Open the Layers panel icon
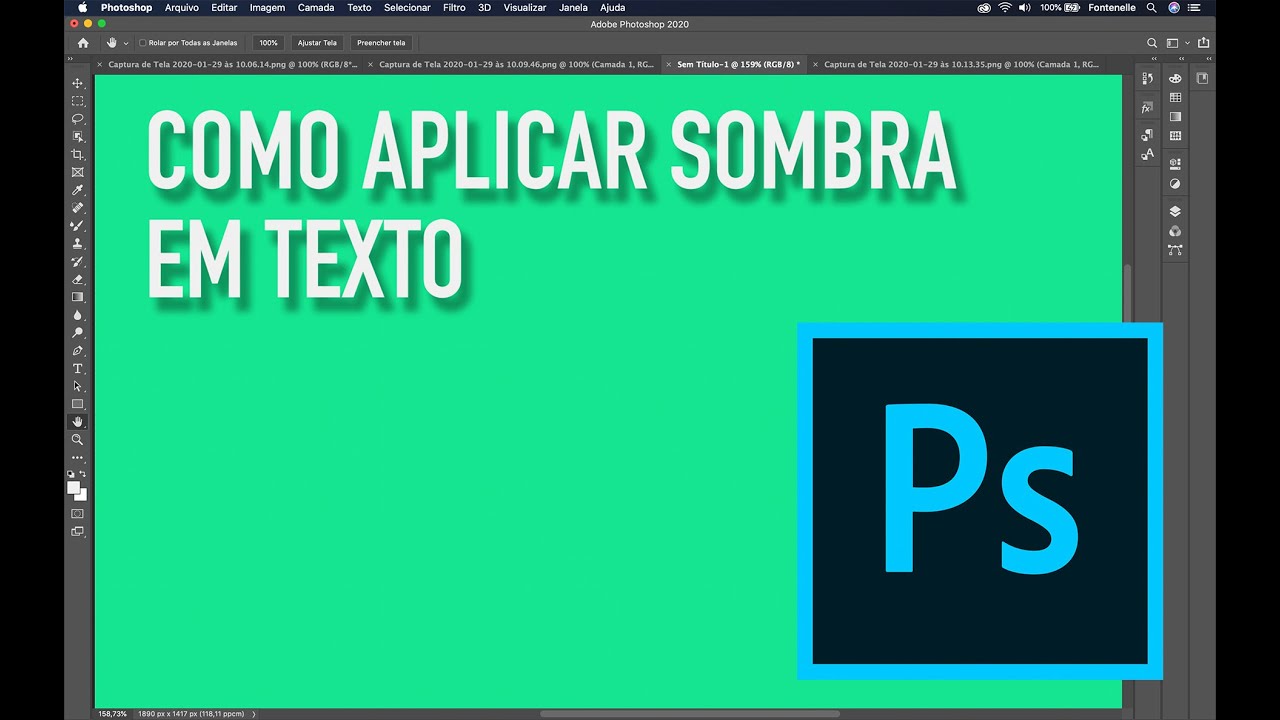 pyautogui.click(x=1175, y=211)
